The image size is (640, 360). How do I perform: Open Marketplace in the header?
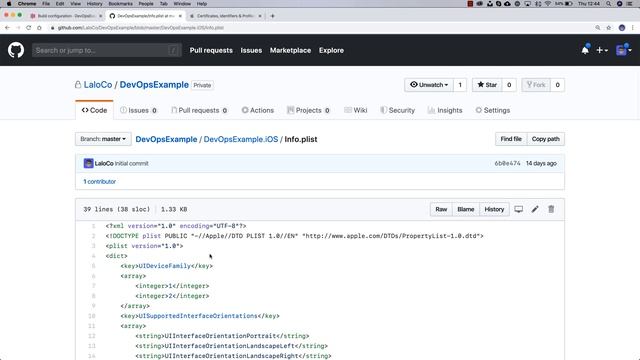(290, 50)
